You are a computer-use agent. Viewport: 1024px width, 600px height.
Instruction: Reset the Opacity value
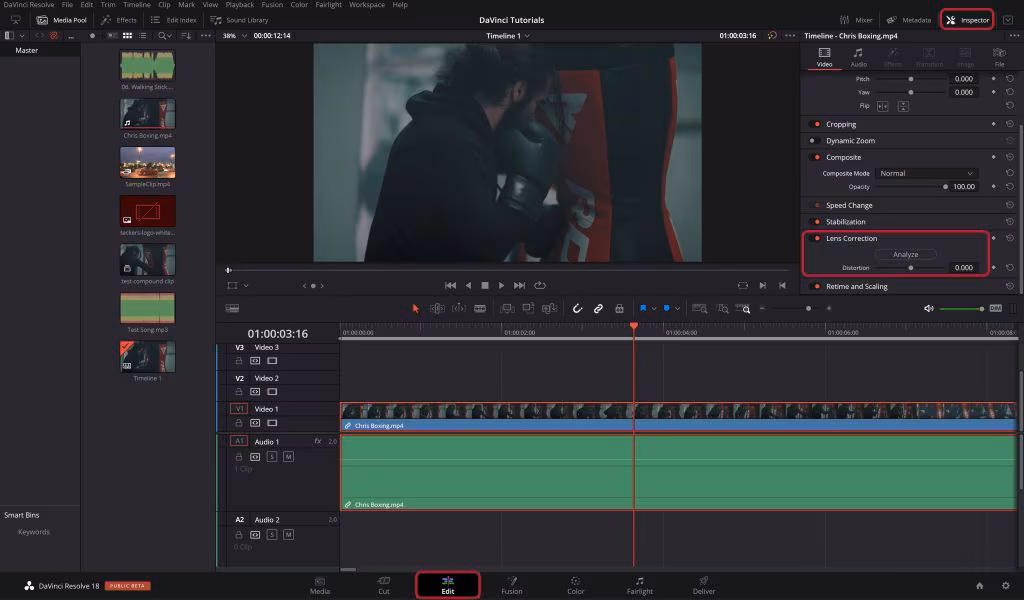click(1010, 187)
